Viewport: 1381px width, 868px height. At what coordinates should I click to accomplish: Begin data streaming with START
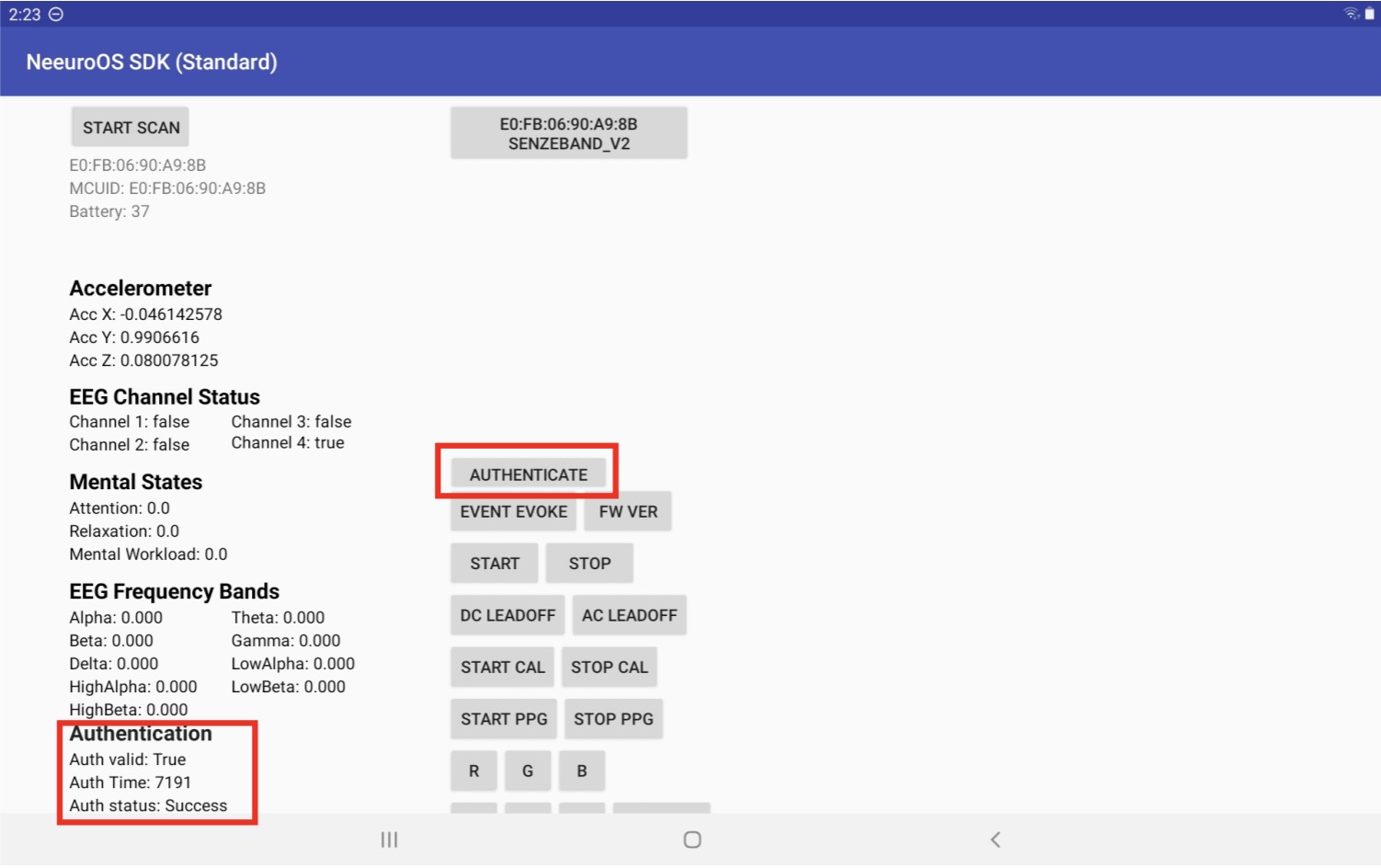tap(494, 563)
